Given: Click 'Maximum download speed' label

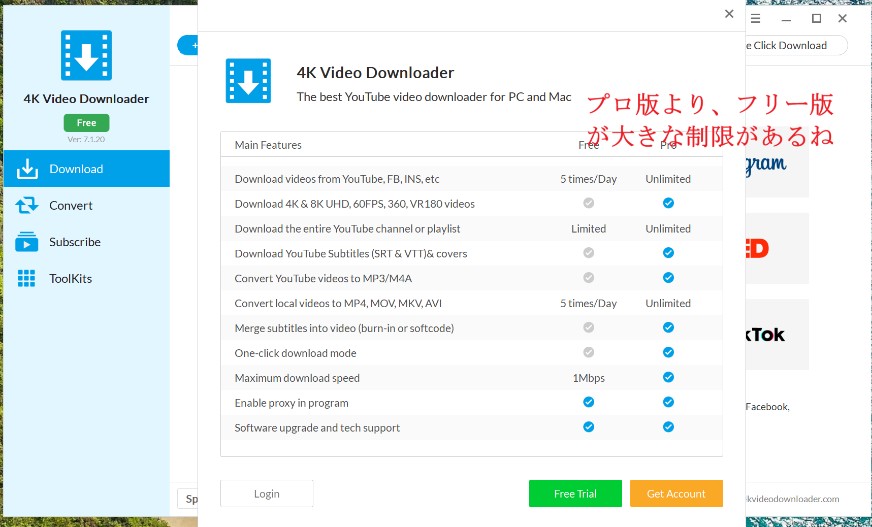Looking at the screenshot, I should pyautogui.click(x=297, y=378).
